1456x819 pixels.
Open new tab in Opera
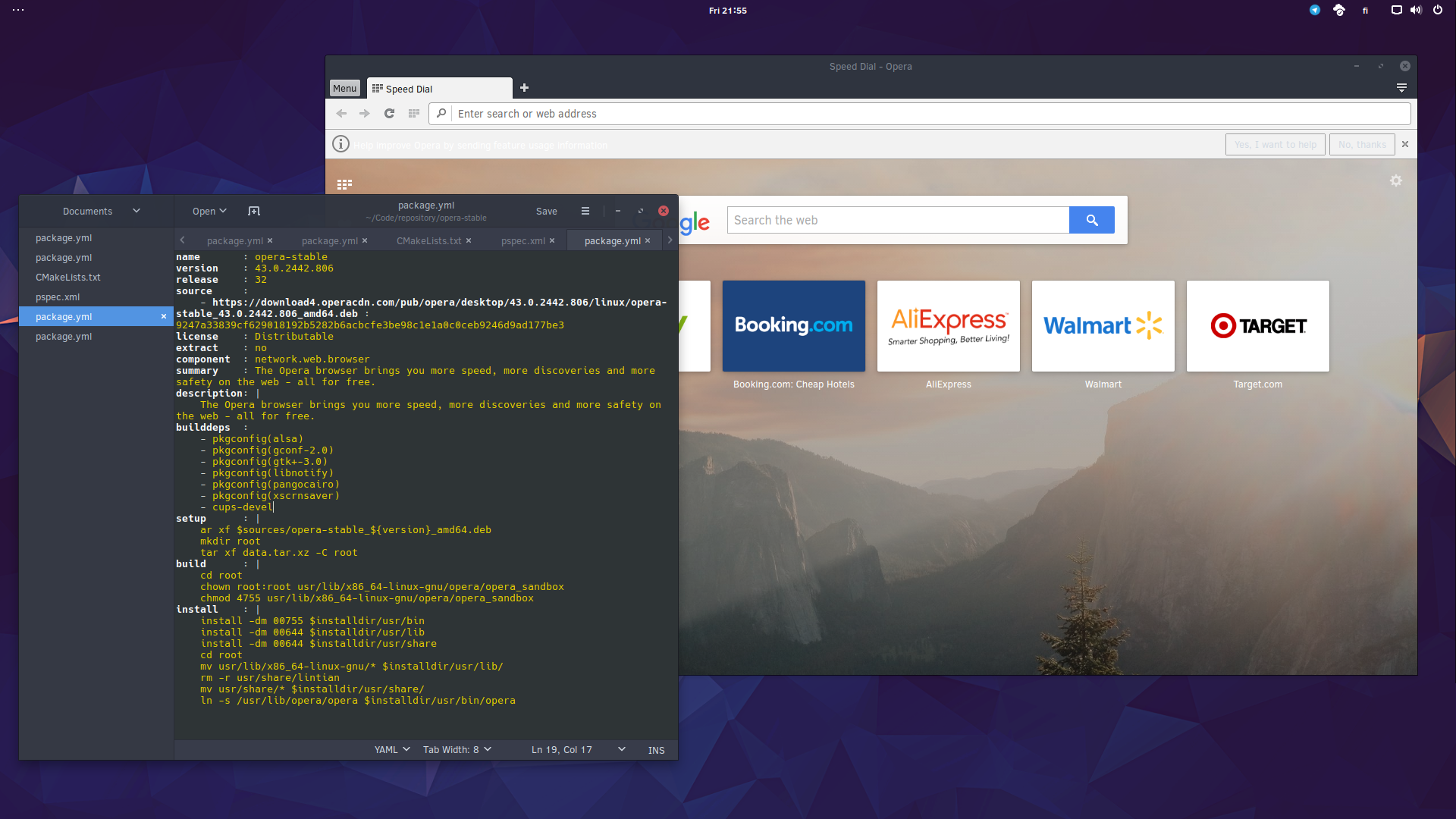point(524,88)
